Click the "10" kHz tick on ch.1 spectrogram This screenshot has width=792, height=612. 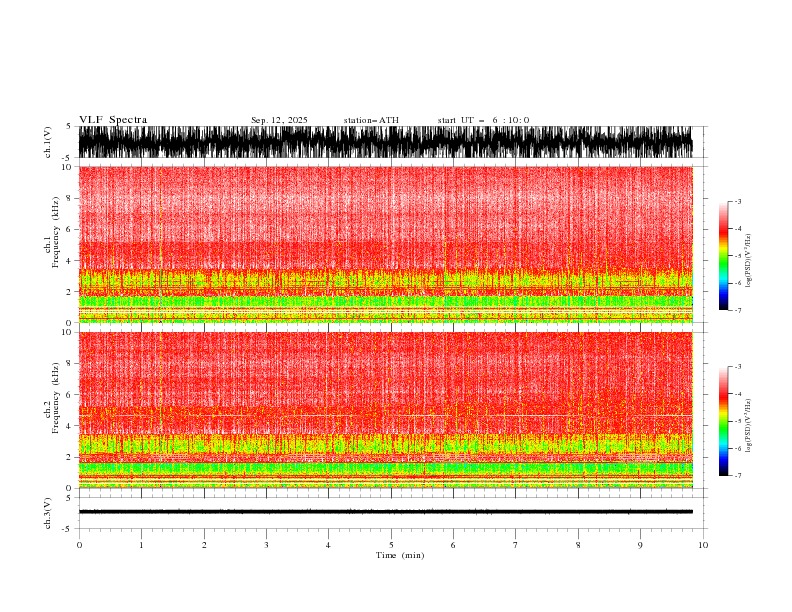tap(67, 167)
